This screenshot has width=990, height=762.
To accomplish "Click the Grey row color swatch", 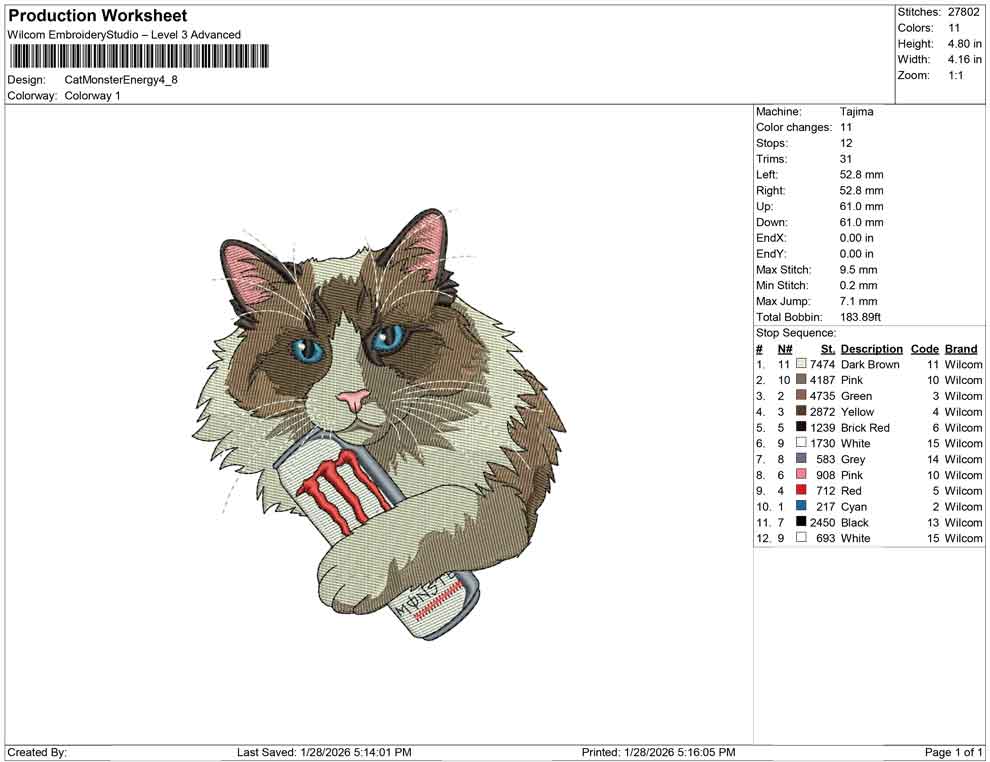I will click(801, 458).
